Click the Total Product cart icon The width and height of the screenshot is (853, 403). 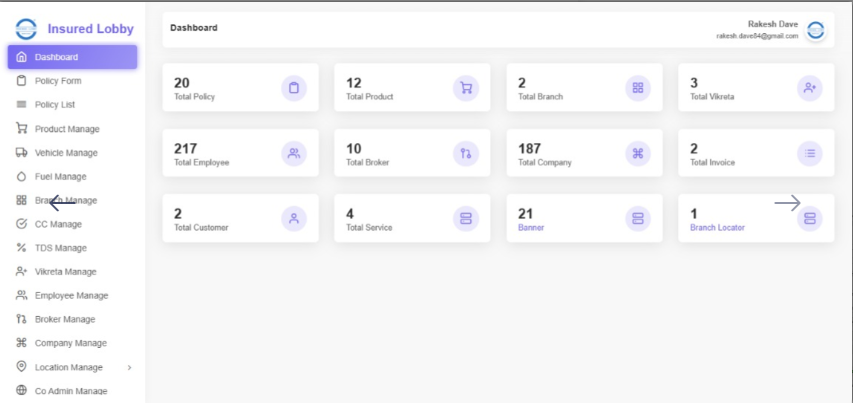(x=466, y=88)
